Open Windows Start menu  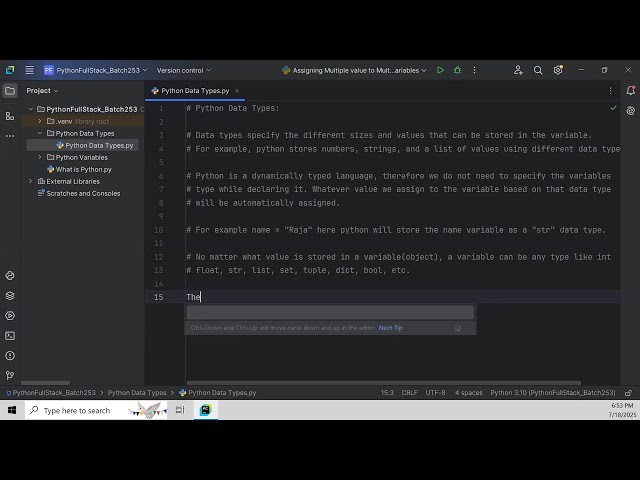click(12, 410)
